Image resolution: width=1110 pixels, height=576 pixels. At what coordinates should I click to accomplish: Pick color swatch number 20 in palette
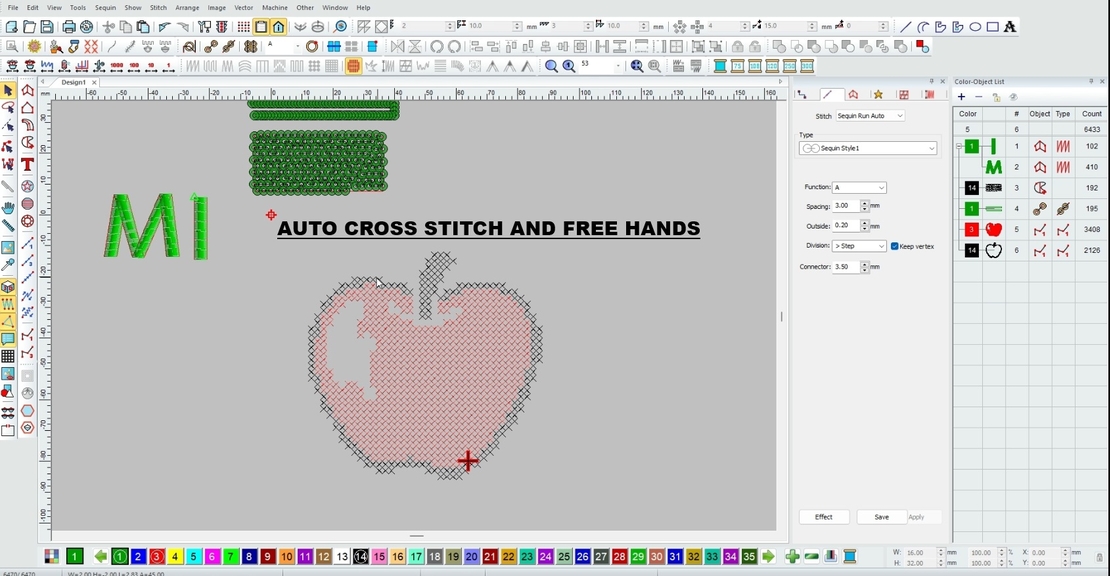click(471, 557)
